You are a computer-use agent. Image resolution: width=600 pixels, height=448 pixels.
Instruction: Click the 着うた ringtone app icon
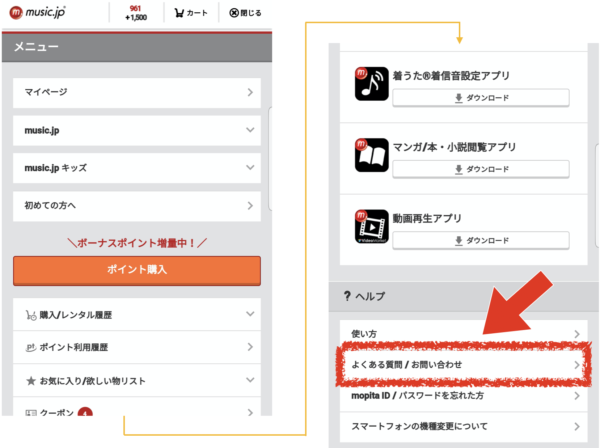[371, 84]
